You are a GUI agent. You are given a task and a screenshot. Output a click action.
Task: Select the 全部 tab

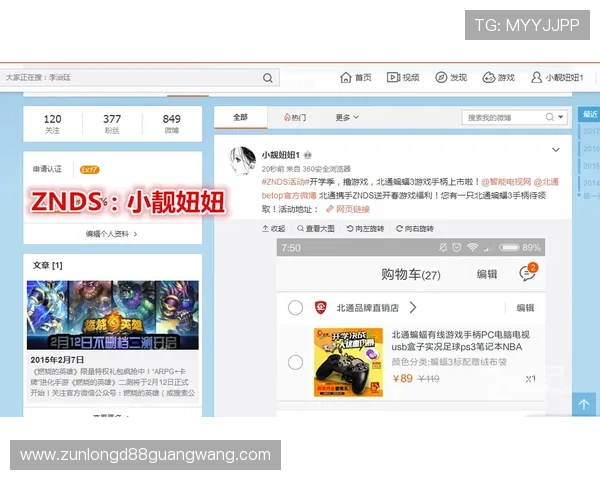pos(240,117)
